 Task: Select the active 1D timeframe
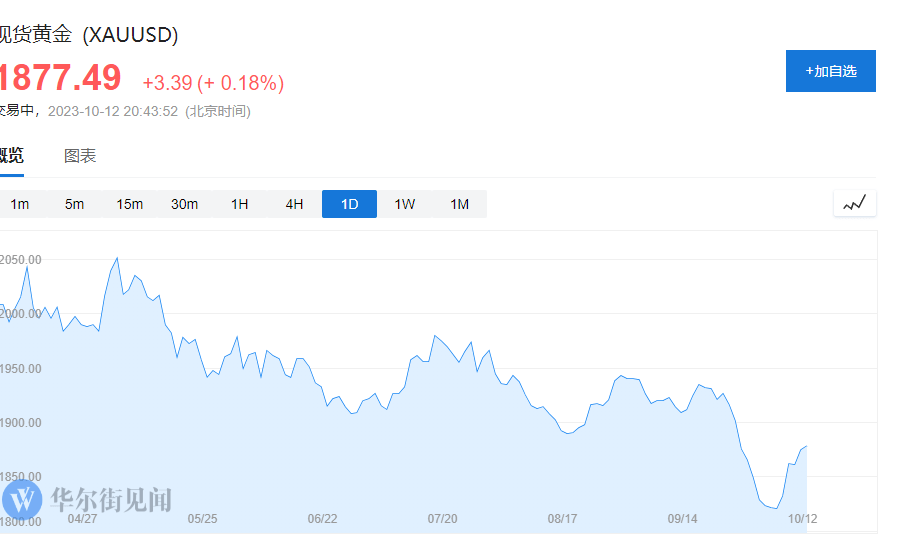click(x=349, y=204)
